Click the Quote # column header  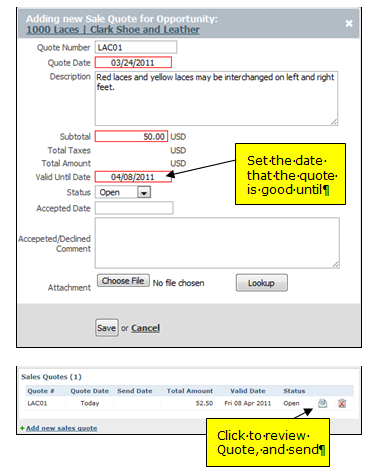41,391
